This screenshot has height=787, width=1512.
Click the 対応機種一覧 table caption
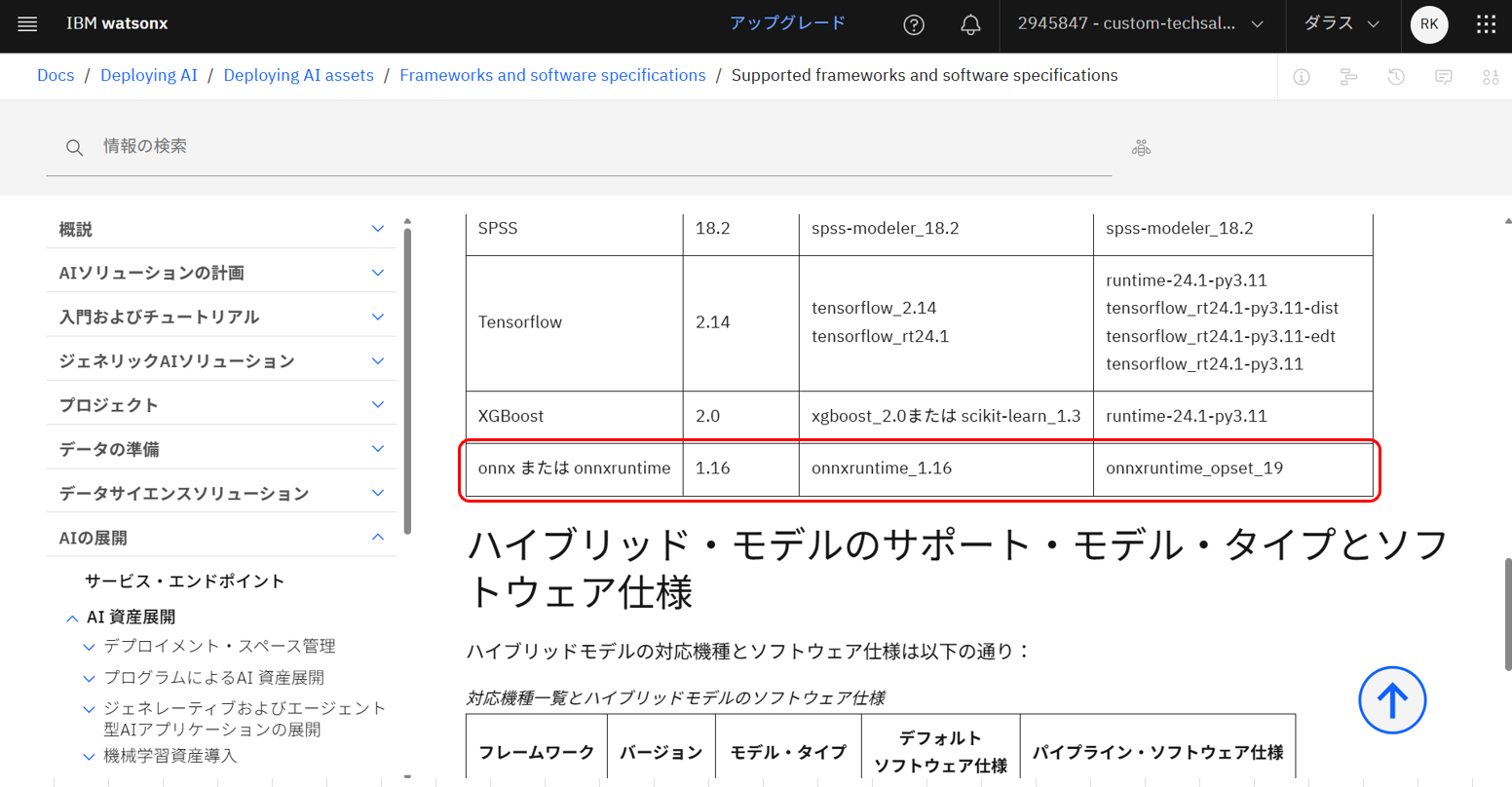(x=676, y=698)
